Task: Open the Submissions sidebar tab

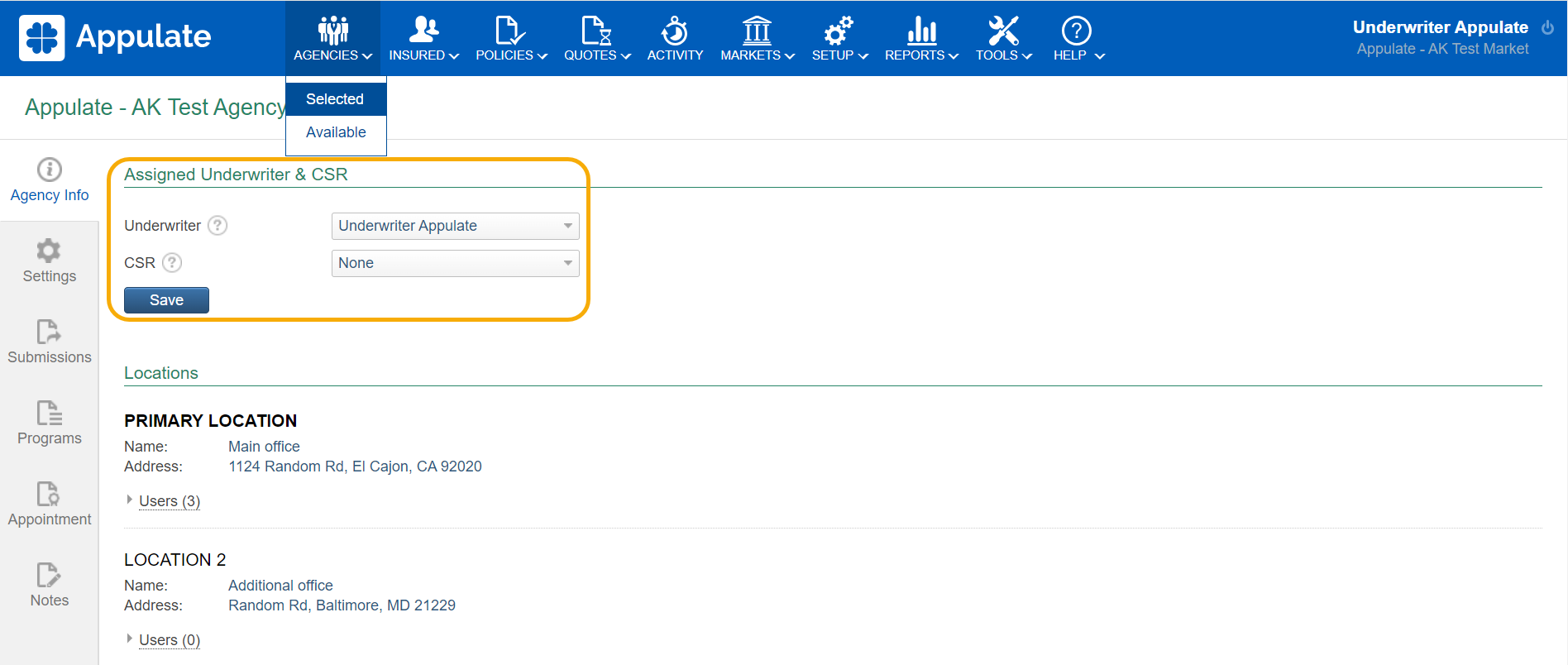Action: [50, 342]
